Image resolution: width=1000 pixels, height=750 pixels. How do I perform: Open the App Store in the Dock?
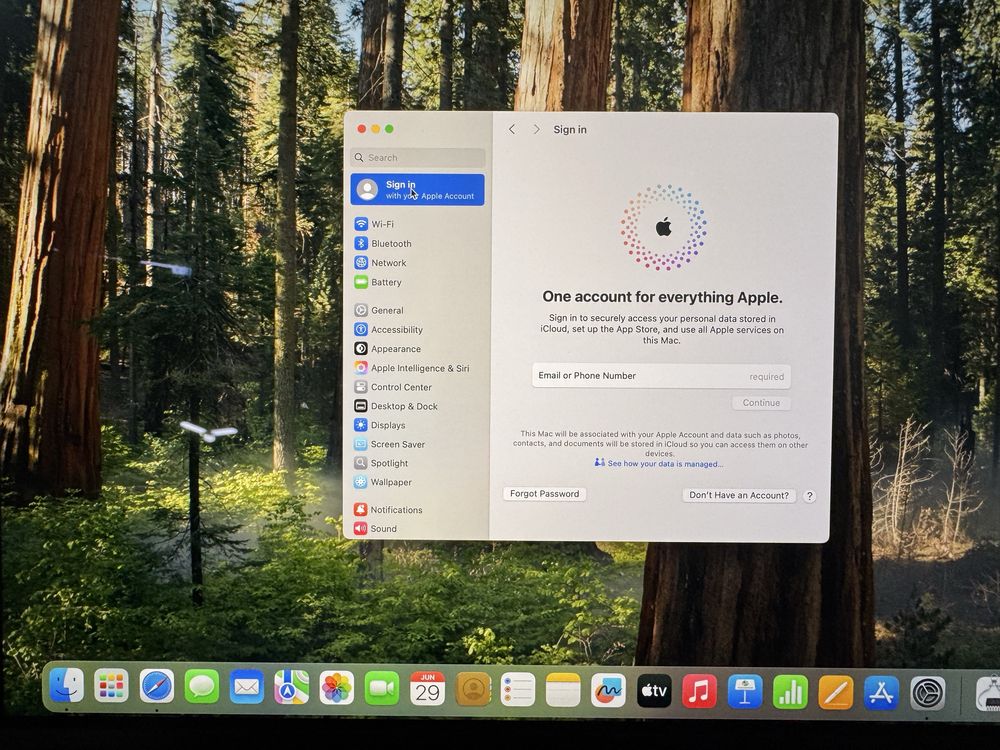(881, 693)
